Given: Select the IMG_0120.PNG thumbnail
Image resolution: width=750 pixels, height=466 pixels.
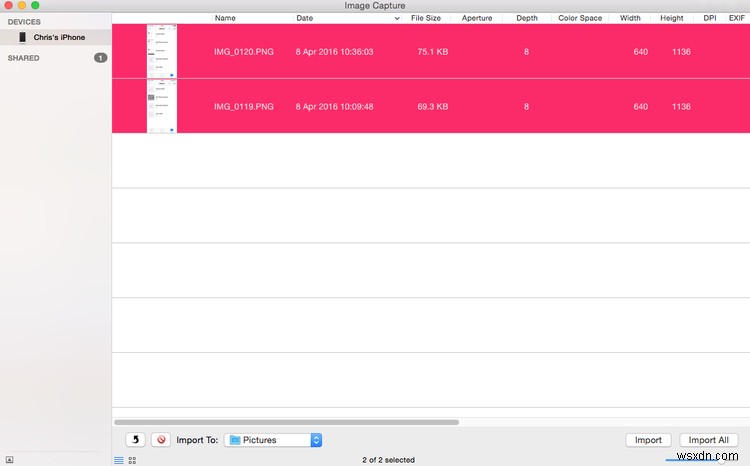Looking at the screenshot, I should coord(162,51).
